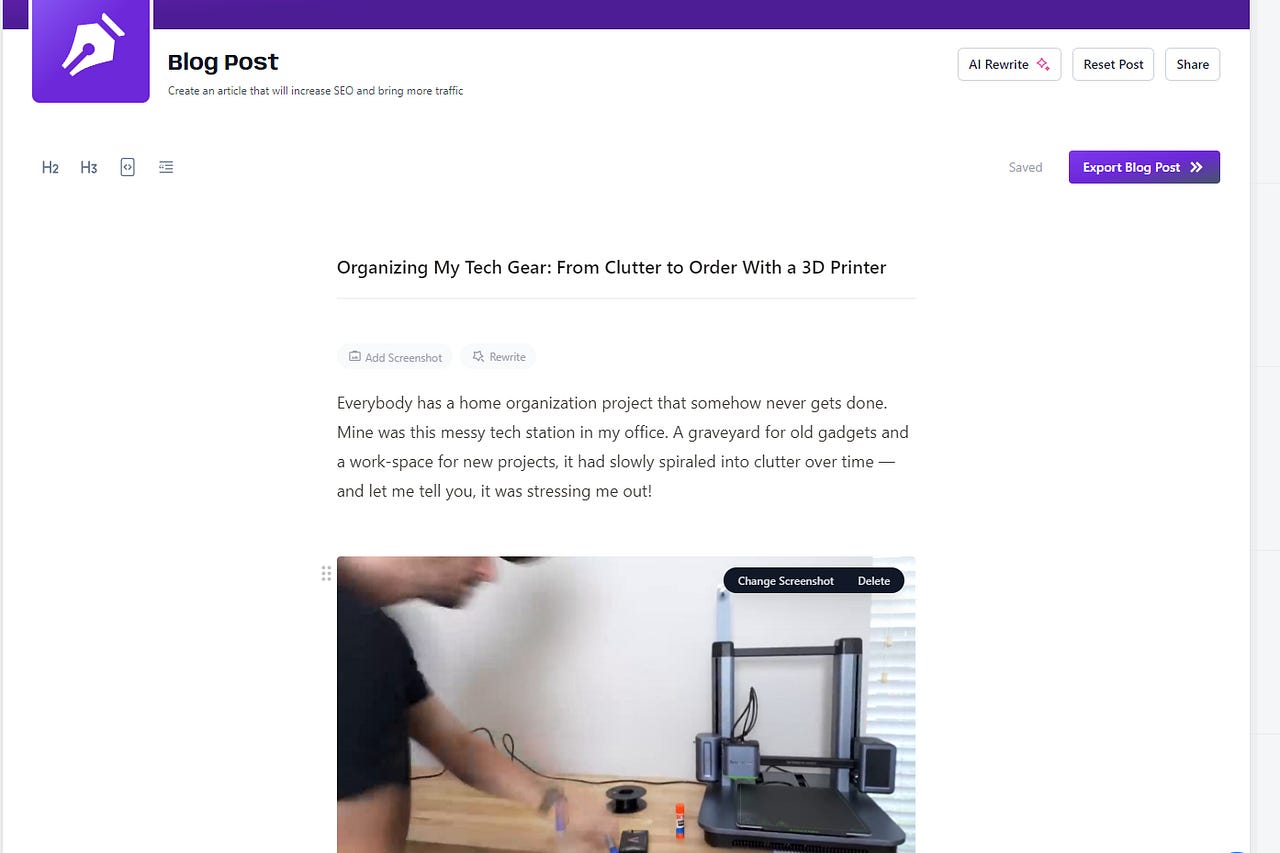Add Screenshot above the first paragraph

(x=395, y=357)
